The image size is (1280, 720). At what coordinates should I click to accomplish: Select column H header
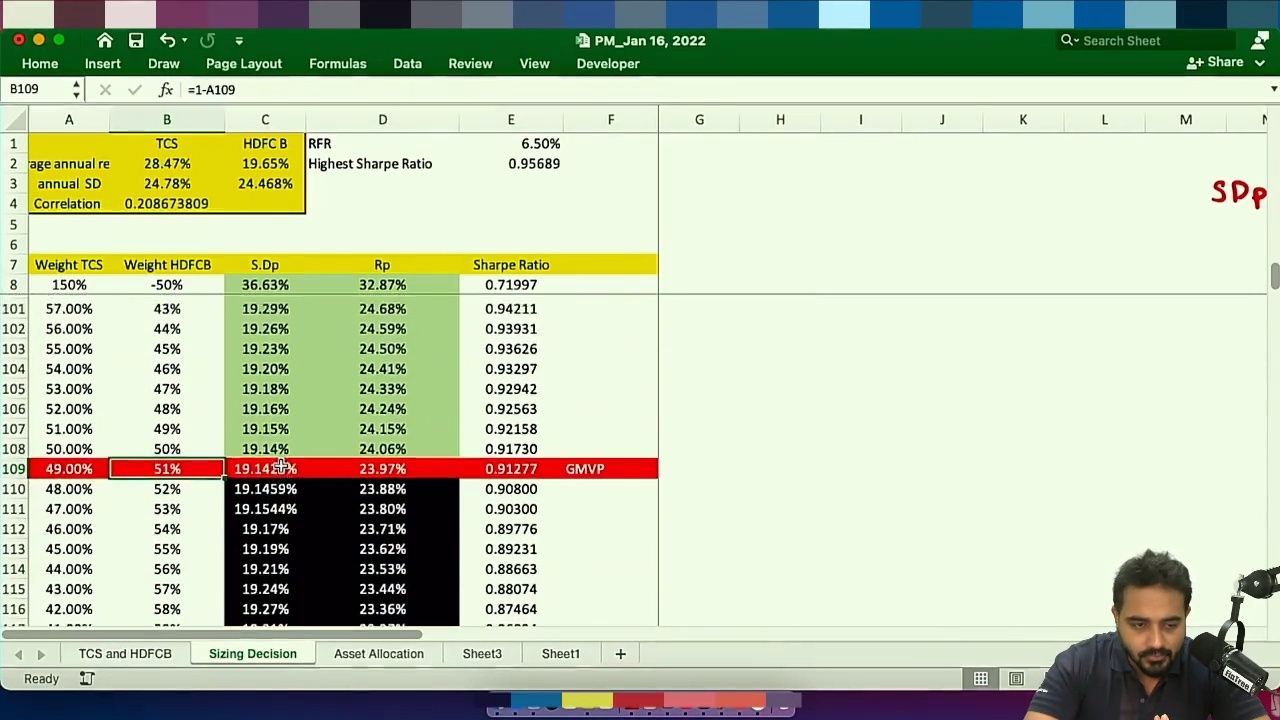[x=780, y=120]
